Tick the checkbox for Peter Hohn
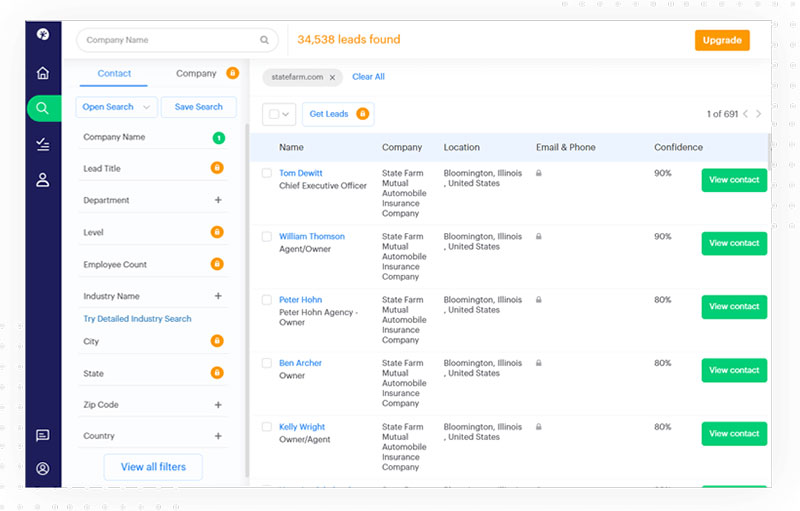 pyautogui.click(x=267, y=299)
